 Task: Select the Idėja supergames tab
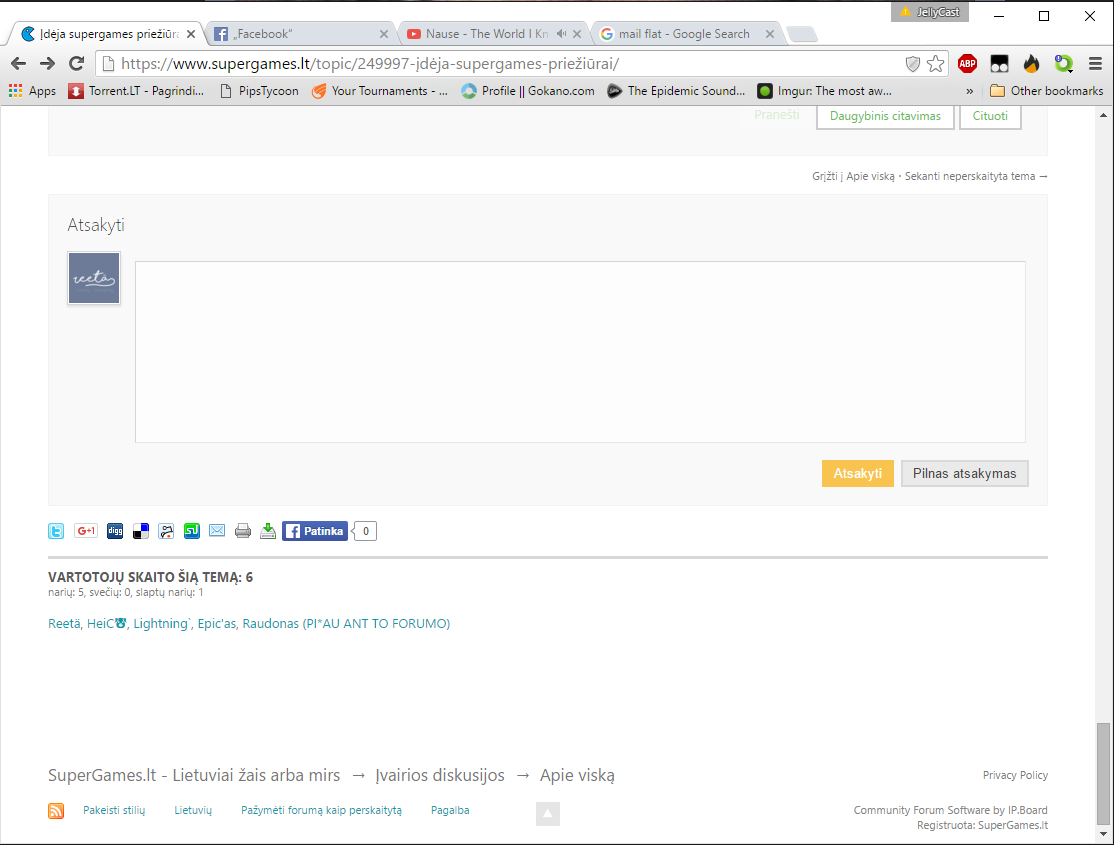107,33
